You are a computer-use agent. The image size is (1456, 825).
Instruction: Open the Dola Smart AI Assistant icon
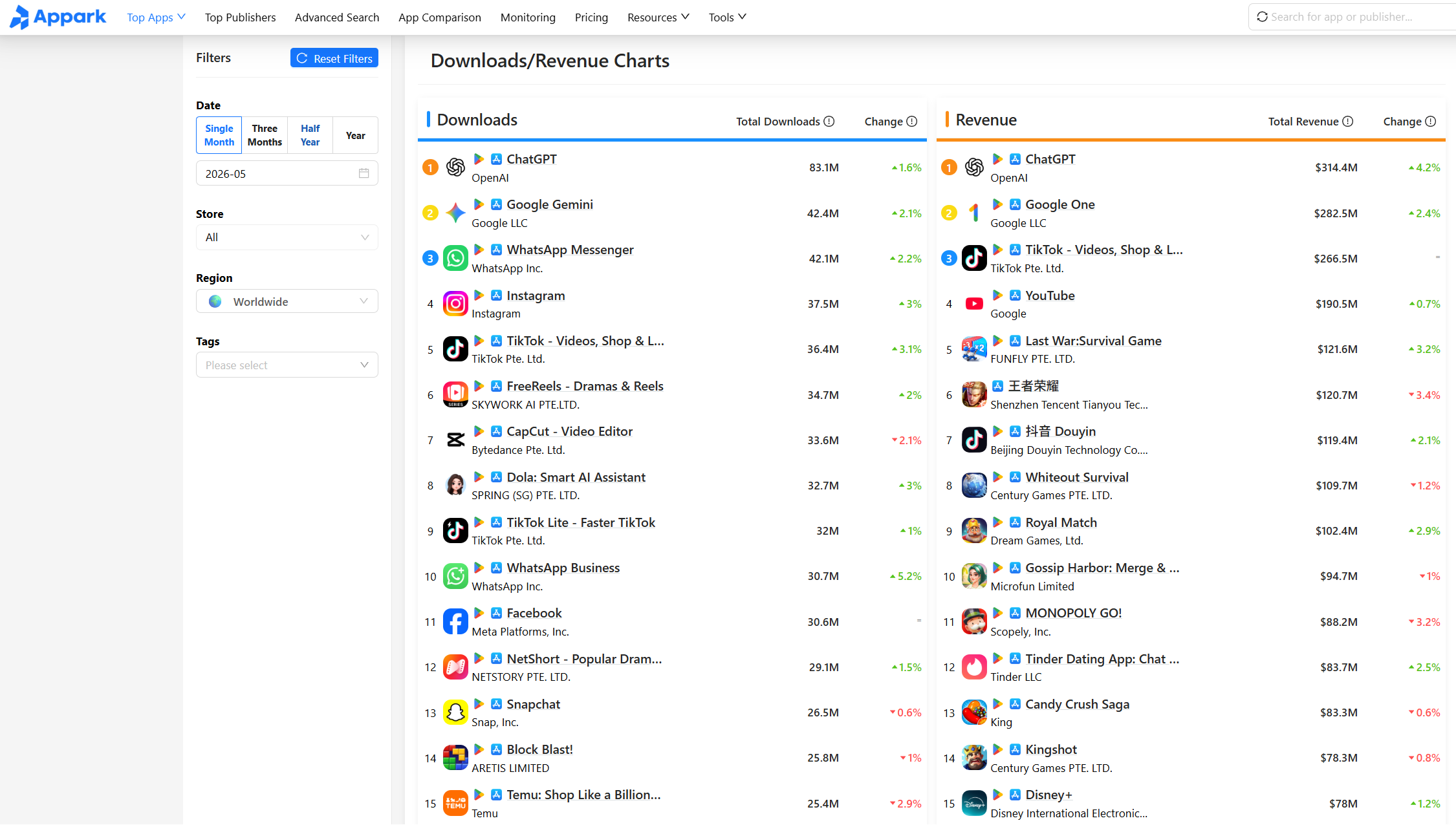click(455, 486)
